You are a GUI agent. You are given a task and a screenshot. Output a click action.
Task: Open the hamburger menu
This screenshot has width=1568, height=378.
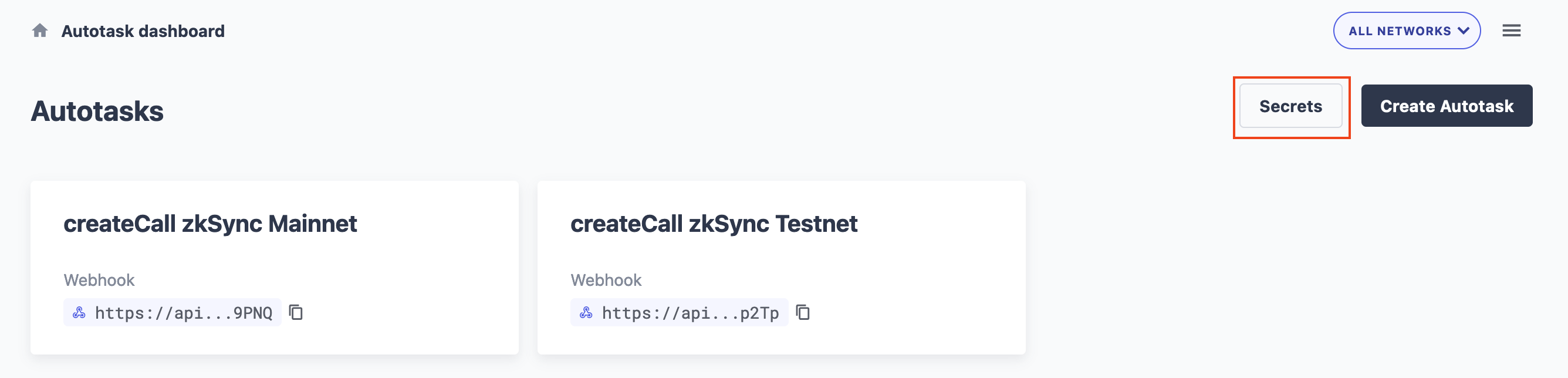click(1510, 31)
